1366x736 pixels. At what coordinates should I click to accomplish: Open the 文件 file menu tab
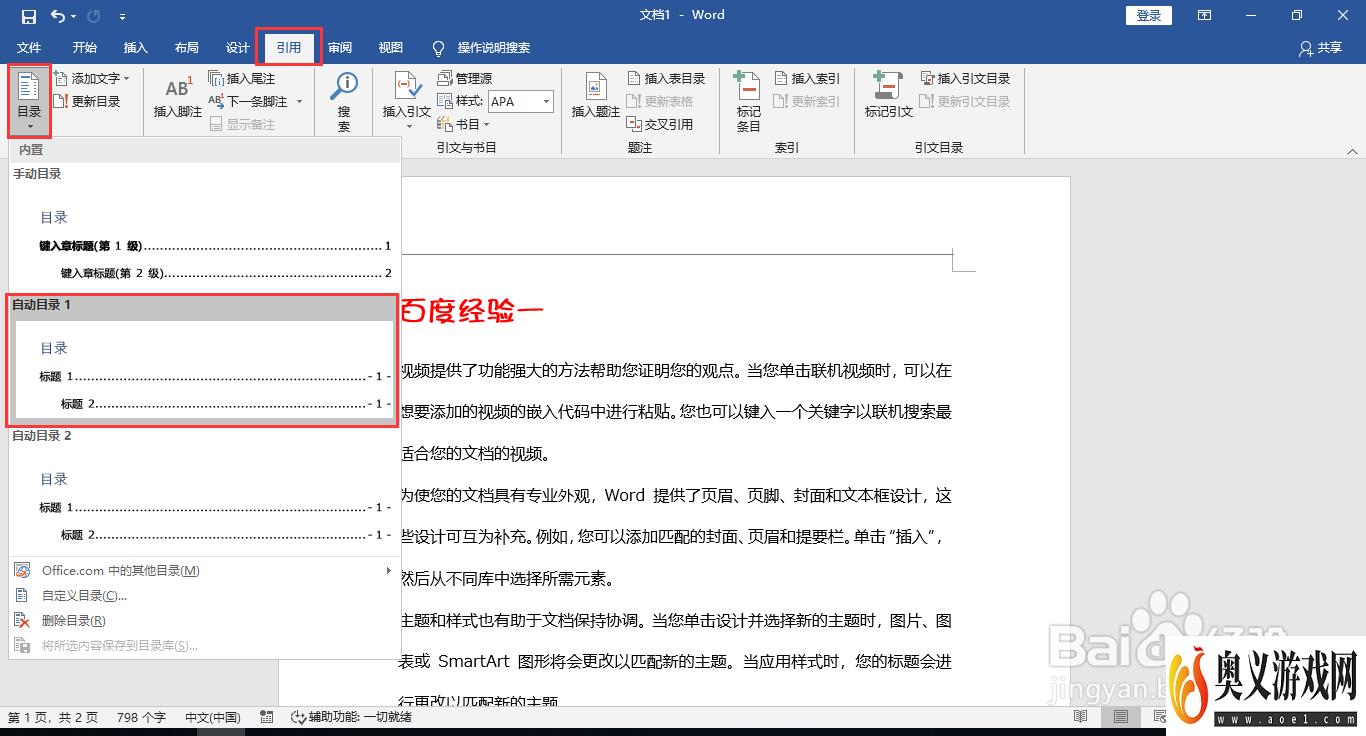(x=29, y=48)
